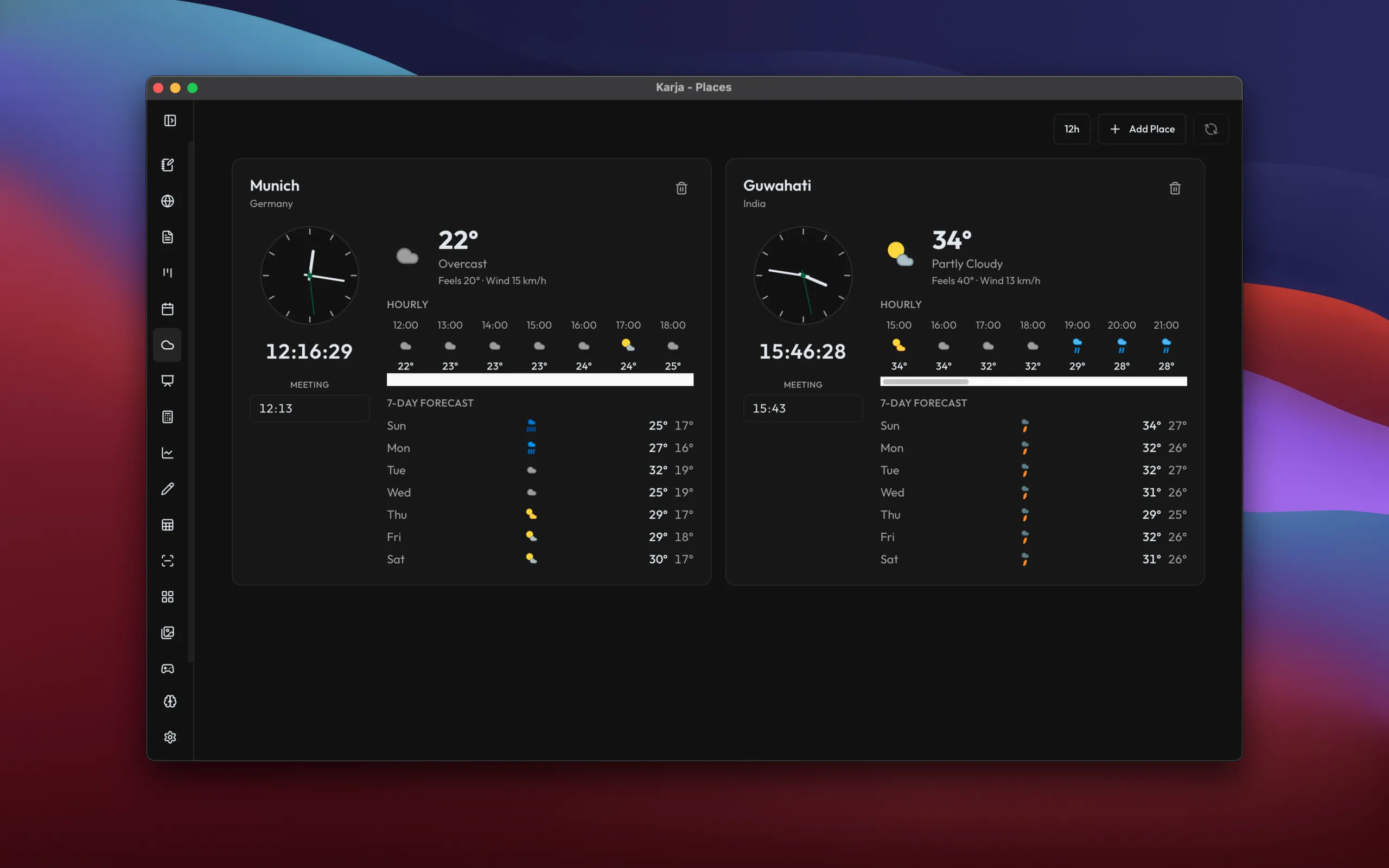The image size is (1389, 868).
Task: Select the Guwahati city title
Action: pyautogui.click(x=777, y=186)
